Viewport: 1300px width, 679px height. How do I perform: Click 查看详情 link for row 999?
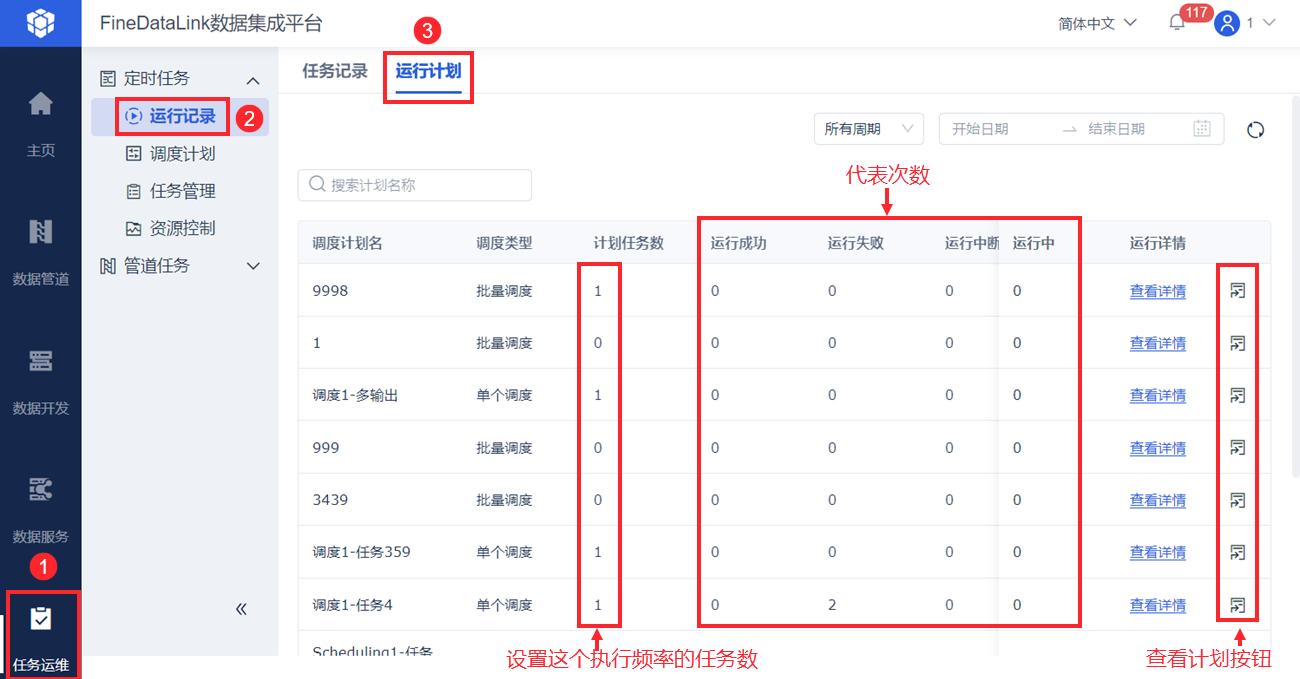coord(1158,448)
